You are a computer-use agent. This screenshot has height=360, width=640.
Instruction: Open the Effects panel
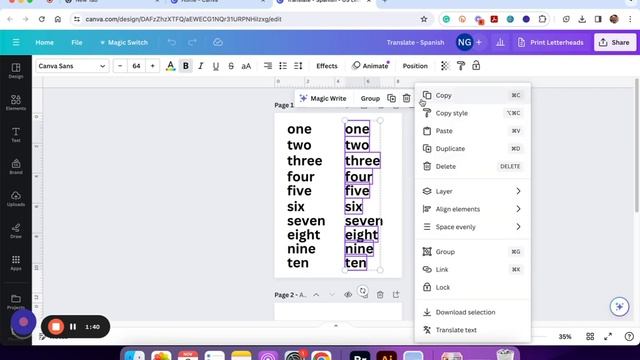(327, 66)
